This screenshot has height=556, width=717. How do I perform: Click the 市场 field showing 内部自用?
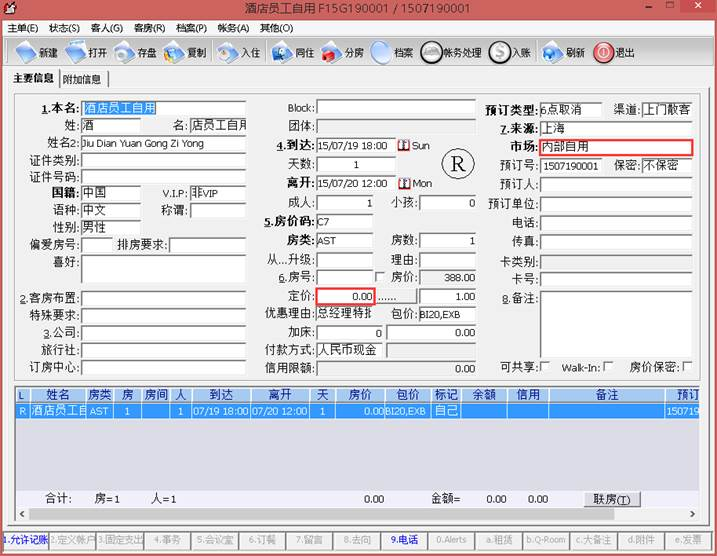click(x=616, y=147)
